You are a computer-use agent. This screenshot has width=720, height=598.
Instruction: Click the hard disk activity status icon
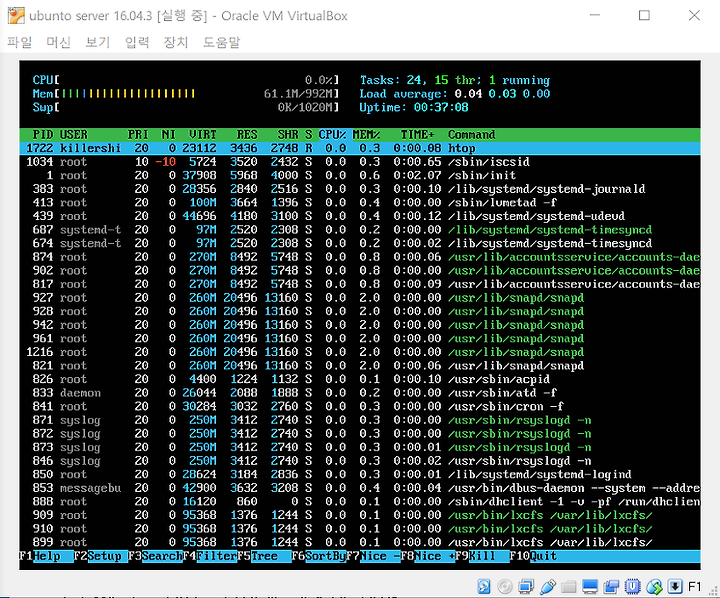[x=484, y=587]
